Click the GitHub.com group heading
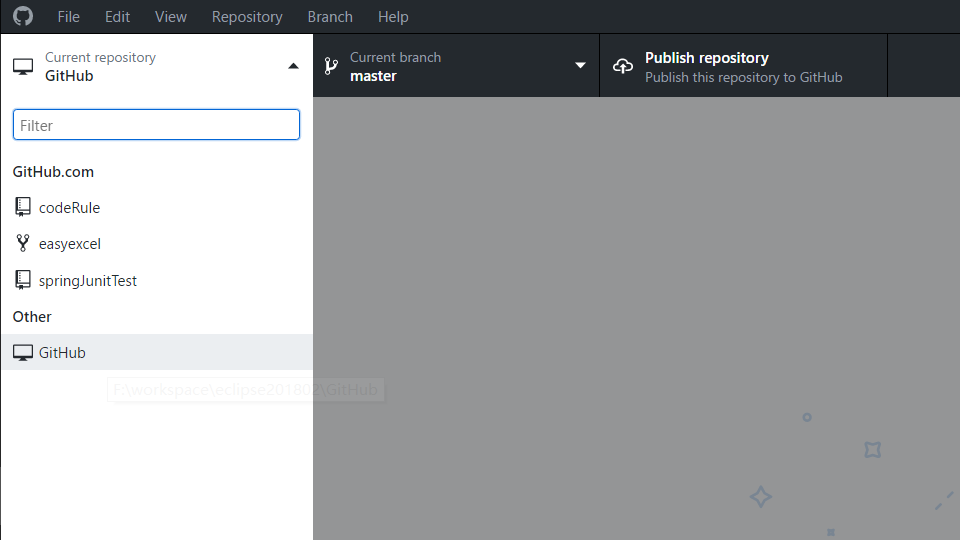 [53, 171]
